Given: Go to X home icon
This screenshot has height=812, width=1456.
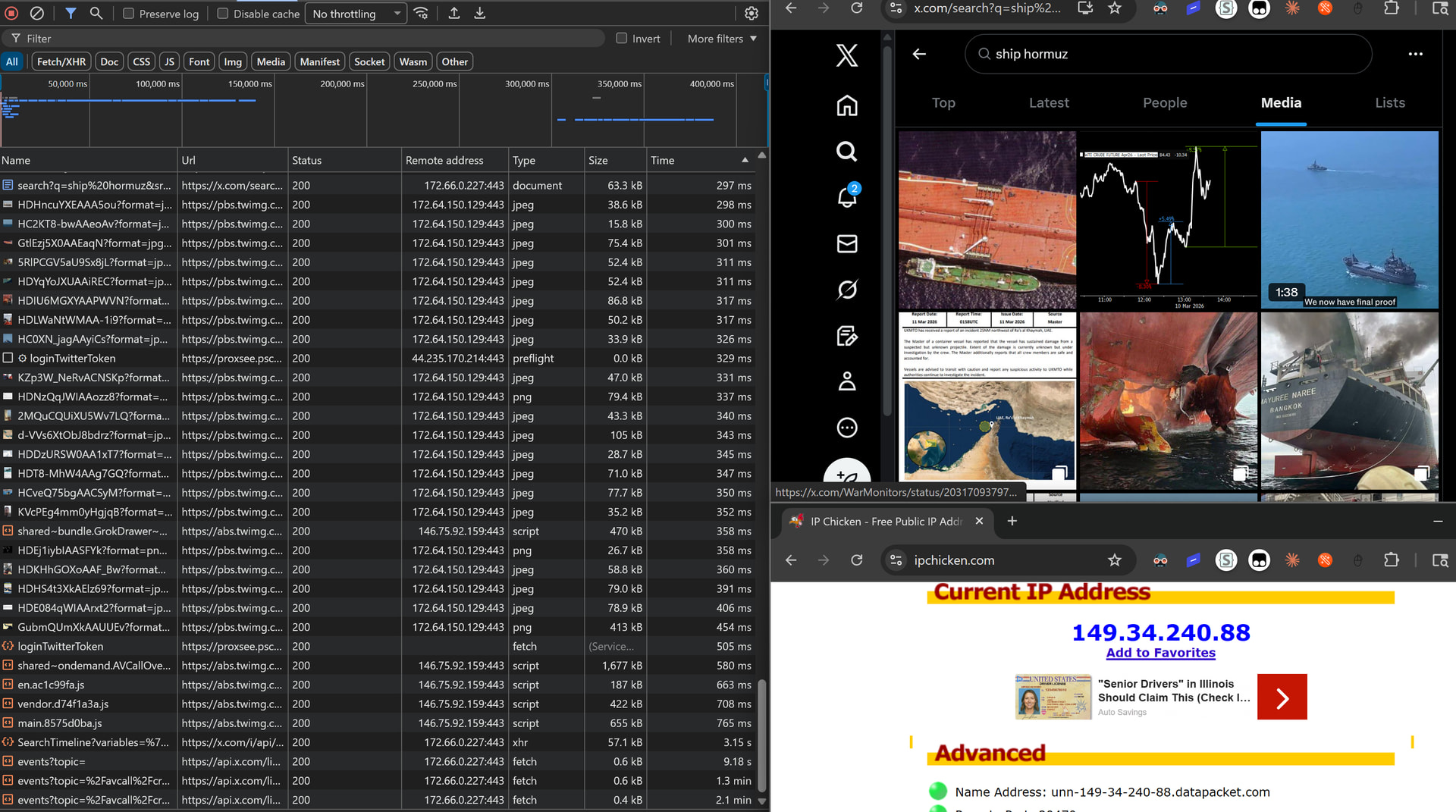Looking at the screenshot, I should [x=846, y=105].
